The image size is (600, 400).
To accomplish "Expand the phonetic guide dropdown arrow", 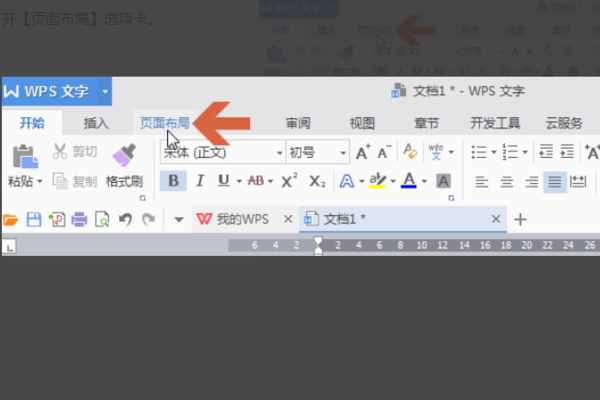I will click(x=452, y=152).
